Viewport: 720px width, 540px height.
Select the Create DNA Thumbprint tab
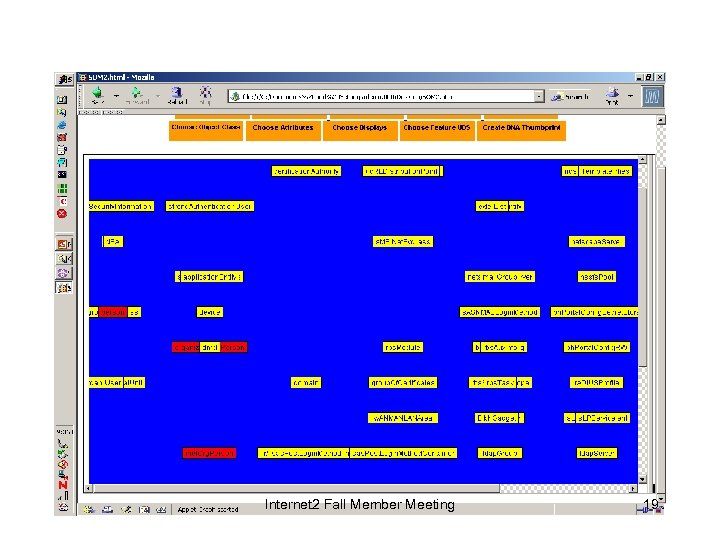pos(521,130)
